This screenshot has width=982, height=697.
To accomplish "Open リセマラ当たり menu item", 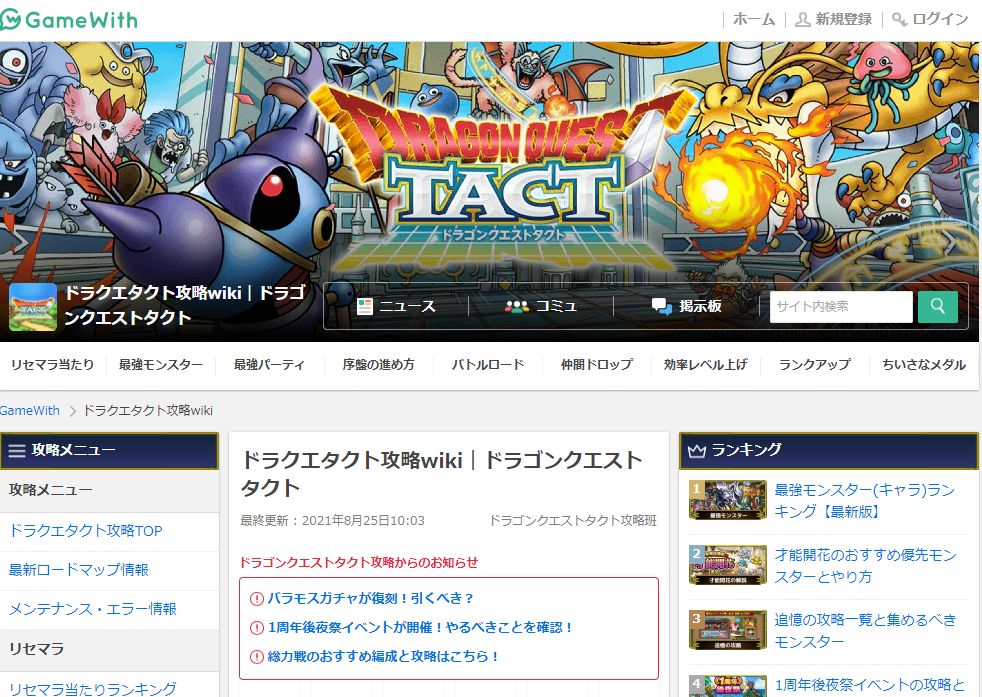I will [53, 364].
